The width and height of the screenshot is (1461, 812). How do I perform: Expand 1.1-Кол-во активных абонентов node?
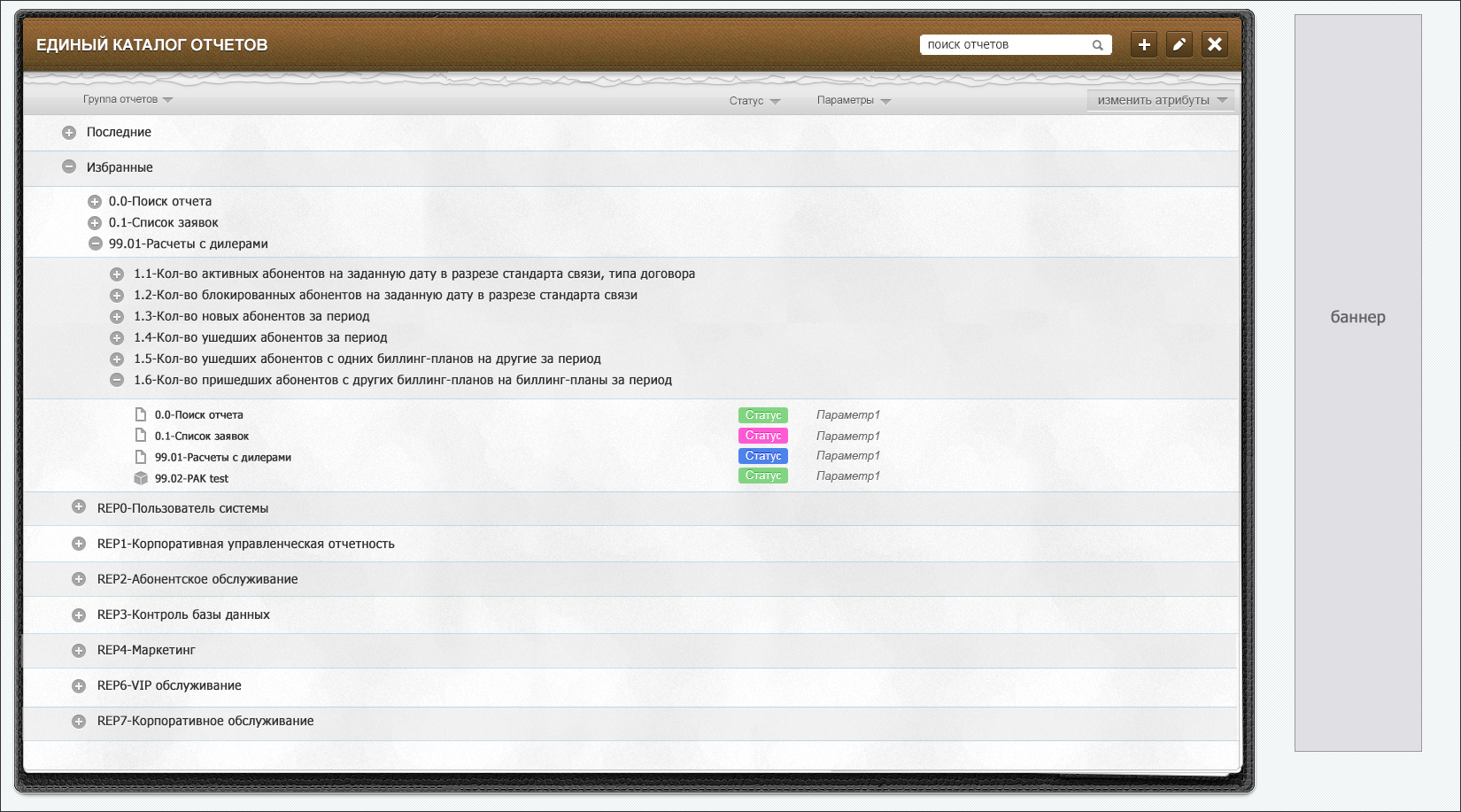point(116,275)
